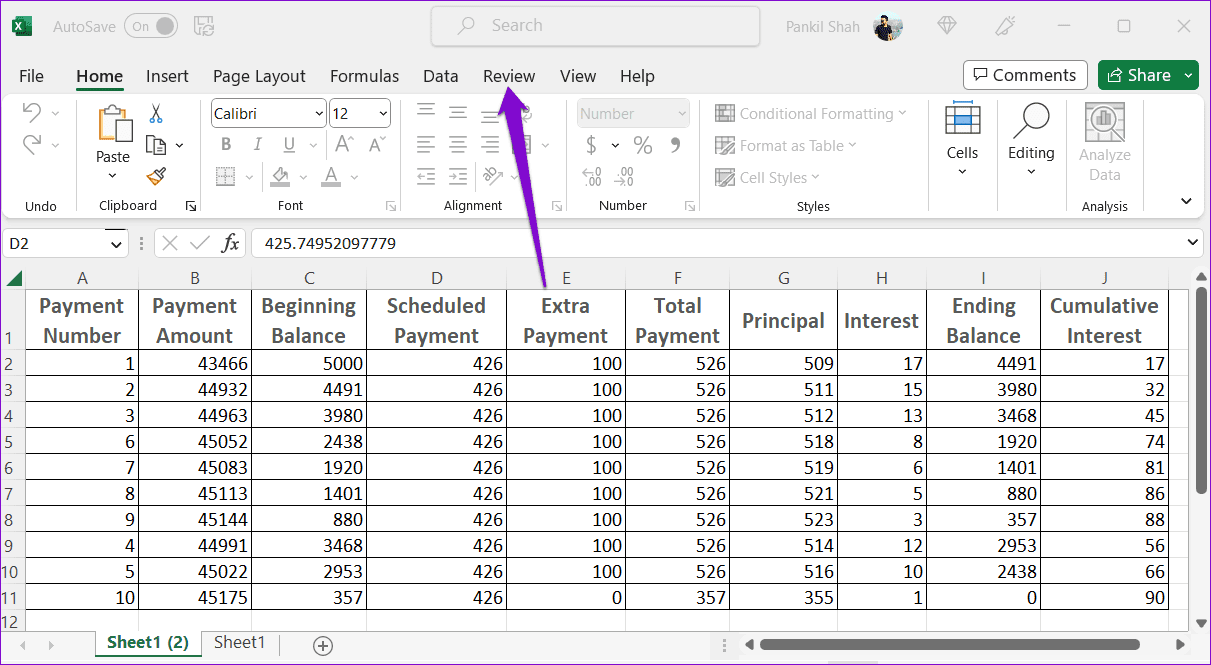Viewport: 1211px width, 665px height.
Task: Open the Help tab
Action: 637,76
